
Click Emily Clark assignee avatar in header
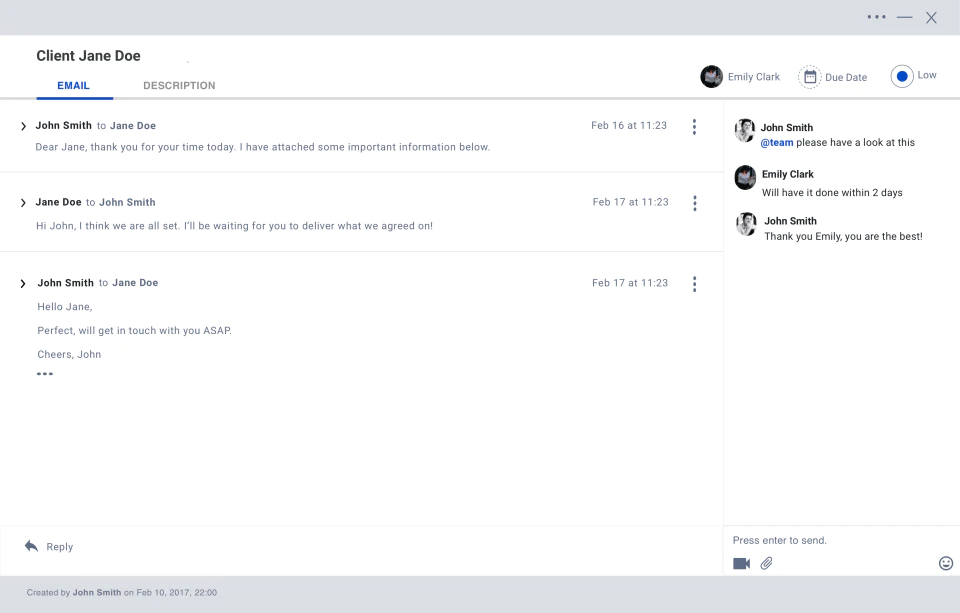(711, 77)
